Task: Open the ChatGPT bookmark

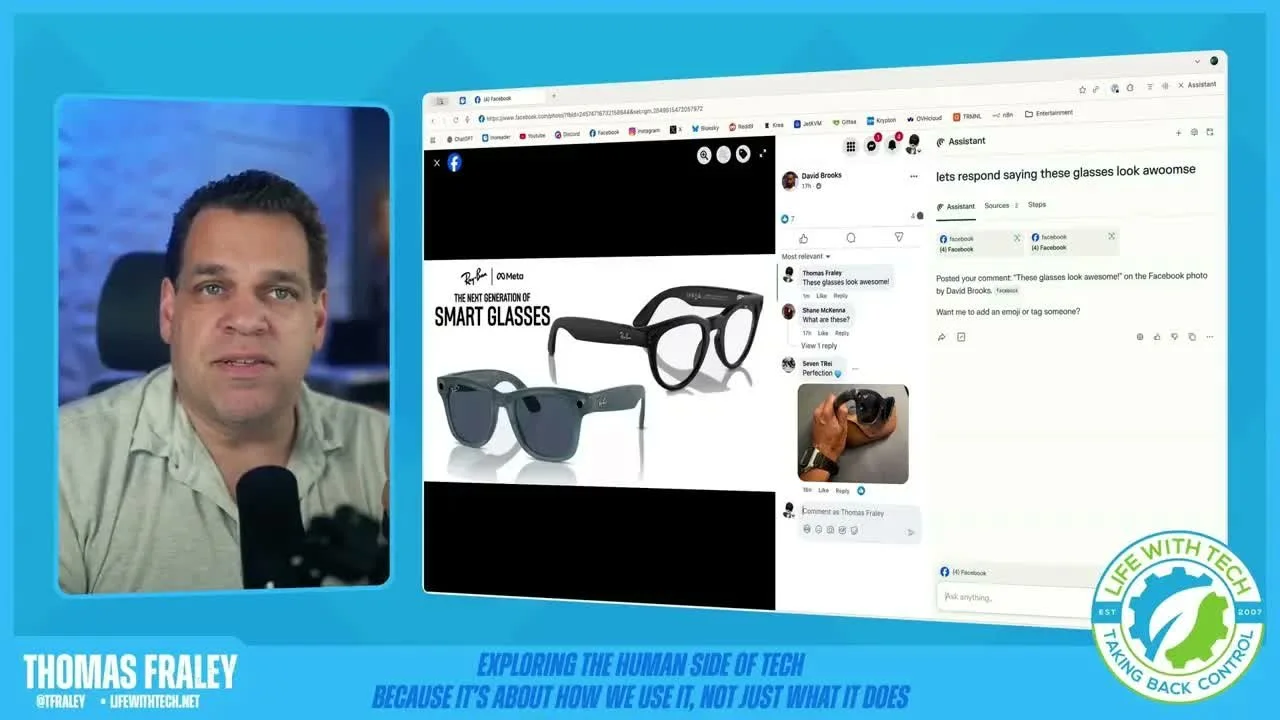Action: click(x=461, y=138)
